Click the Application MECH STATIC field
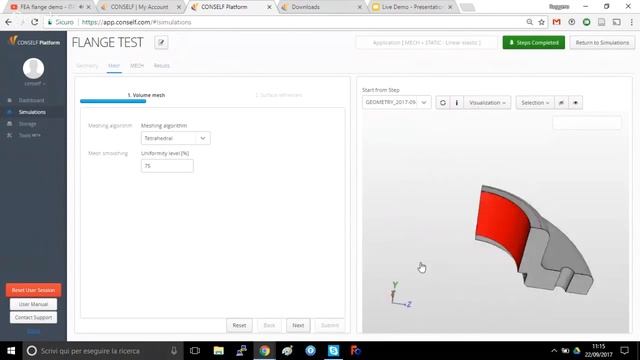The width and height of the screenshot is (640, 360). click(x=427, y=42)
